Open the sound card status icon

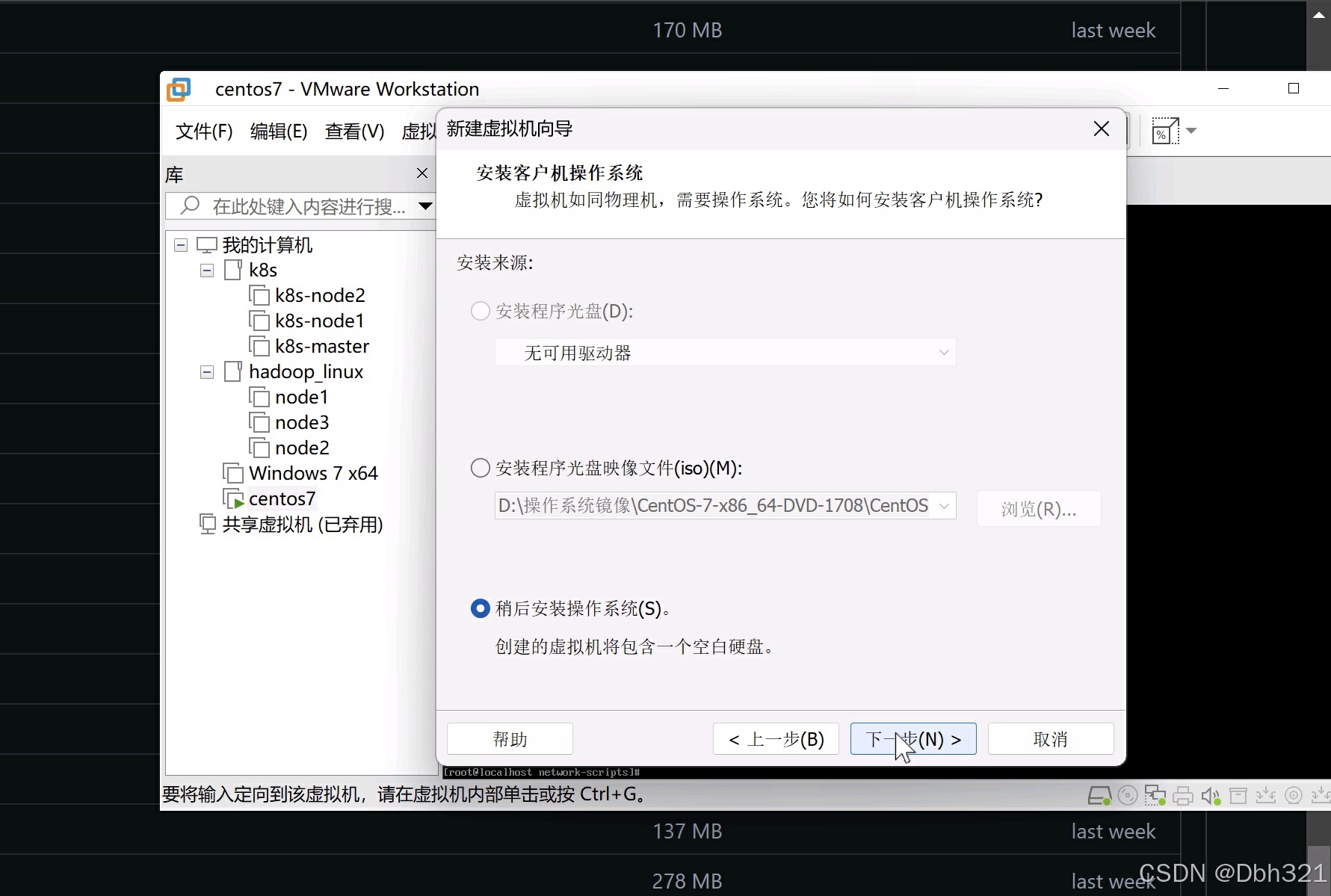pos(1211,796)
